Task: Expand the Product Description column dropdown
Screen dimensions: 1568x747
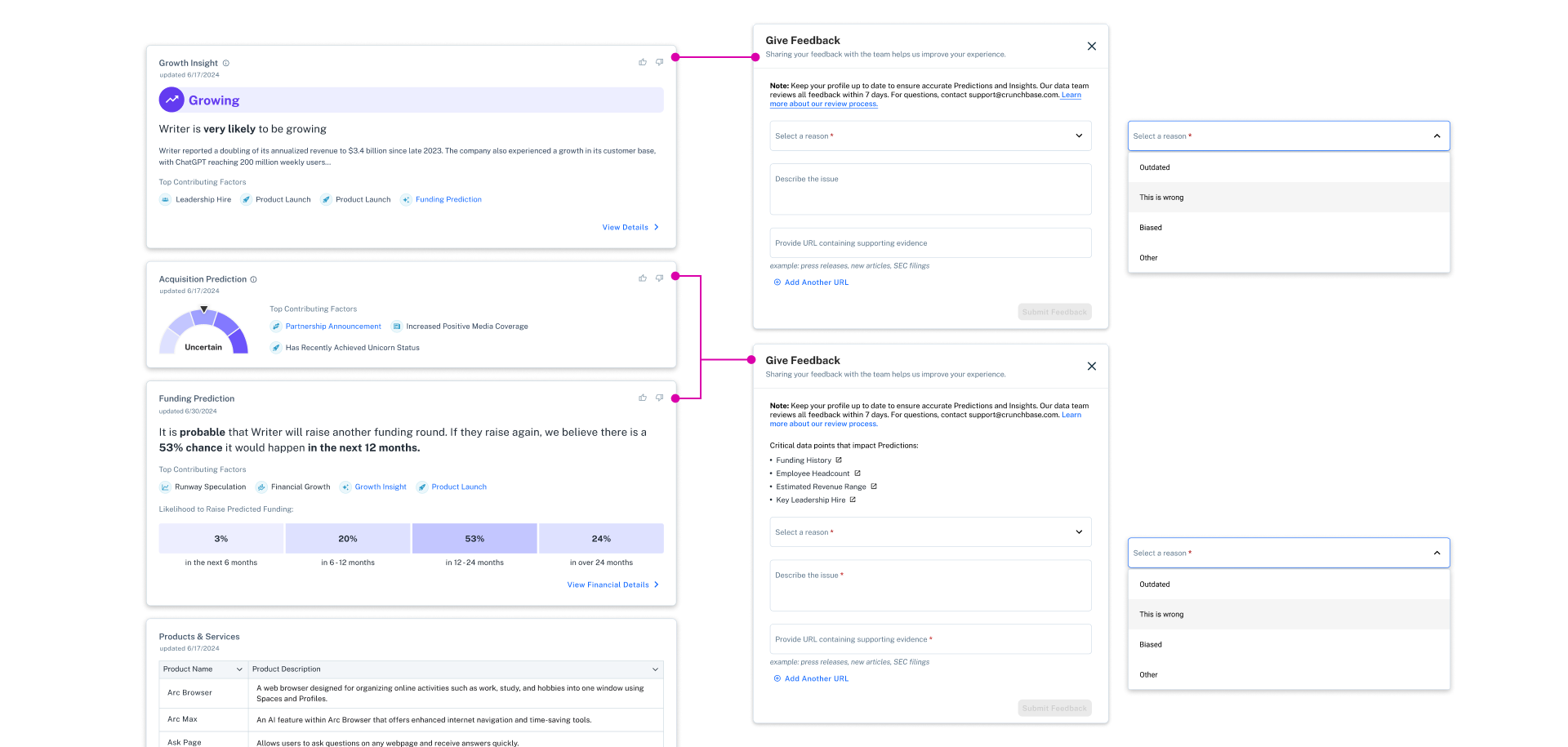Action: tap(655, 669)
